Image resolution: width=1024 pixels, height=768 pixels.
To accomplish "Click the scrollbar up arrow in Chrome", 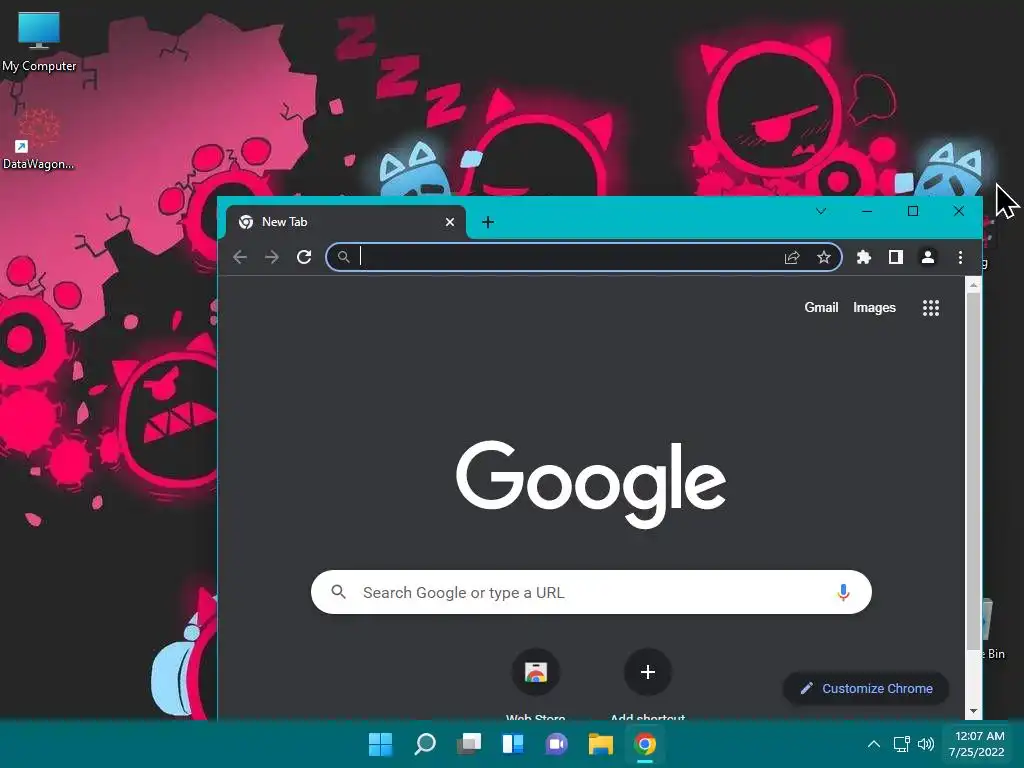I will [x=973, y=285].
